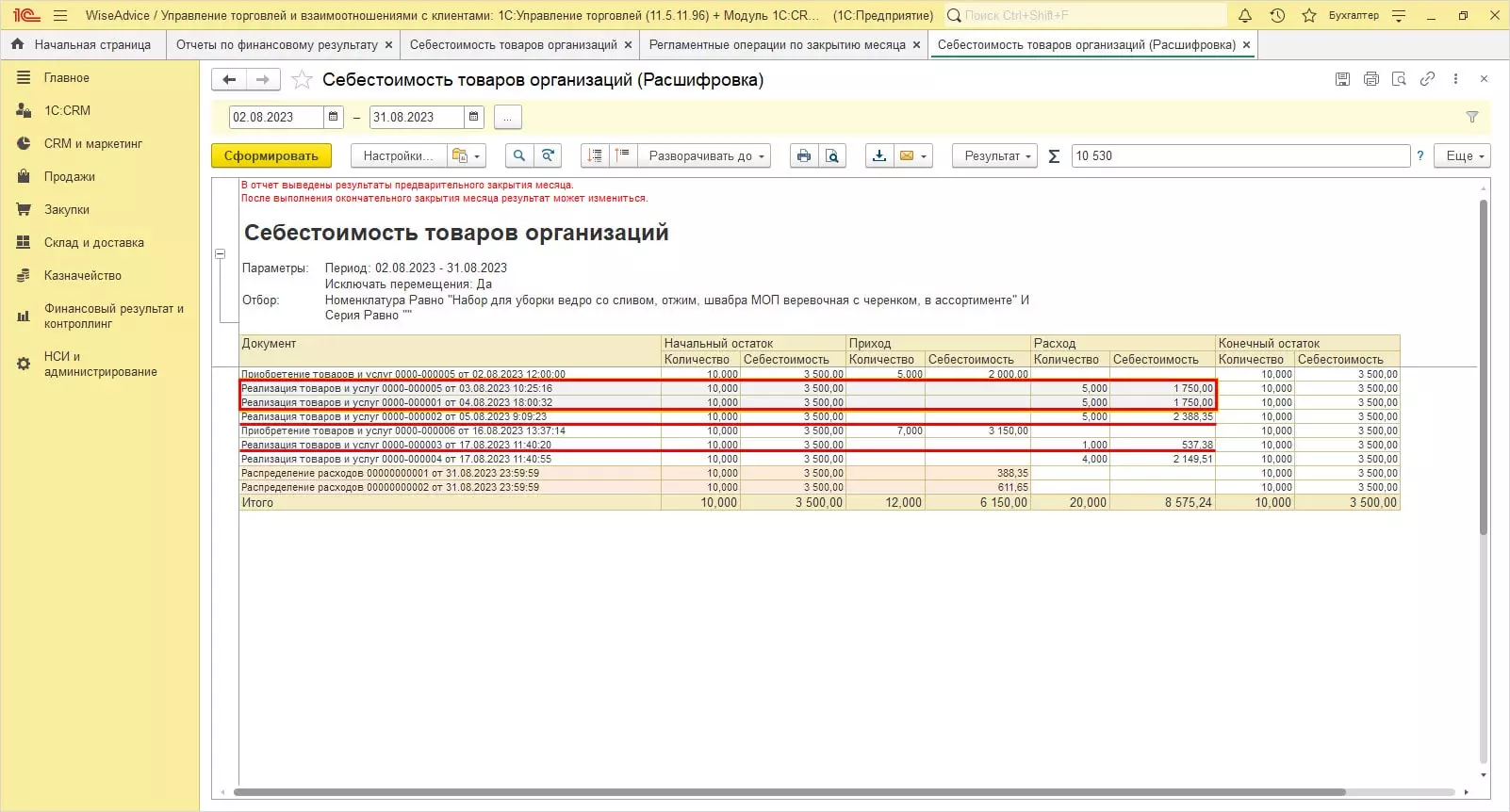Screen dimensions: 1510x812
Task: Click the print preview icon
Action: tap(831, 156)
